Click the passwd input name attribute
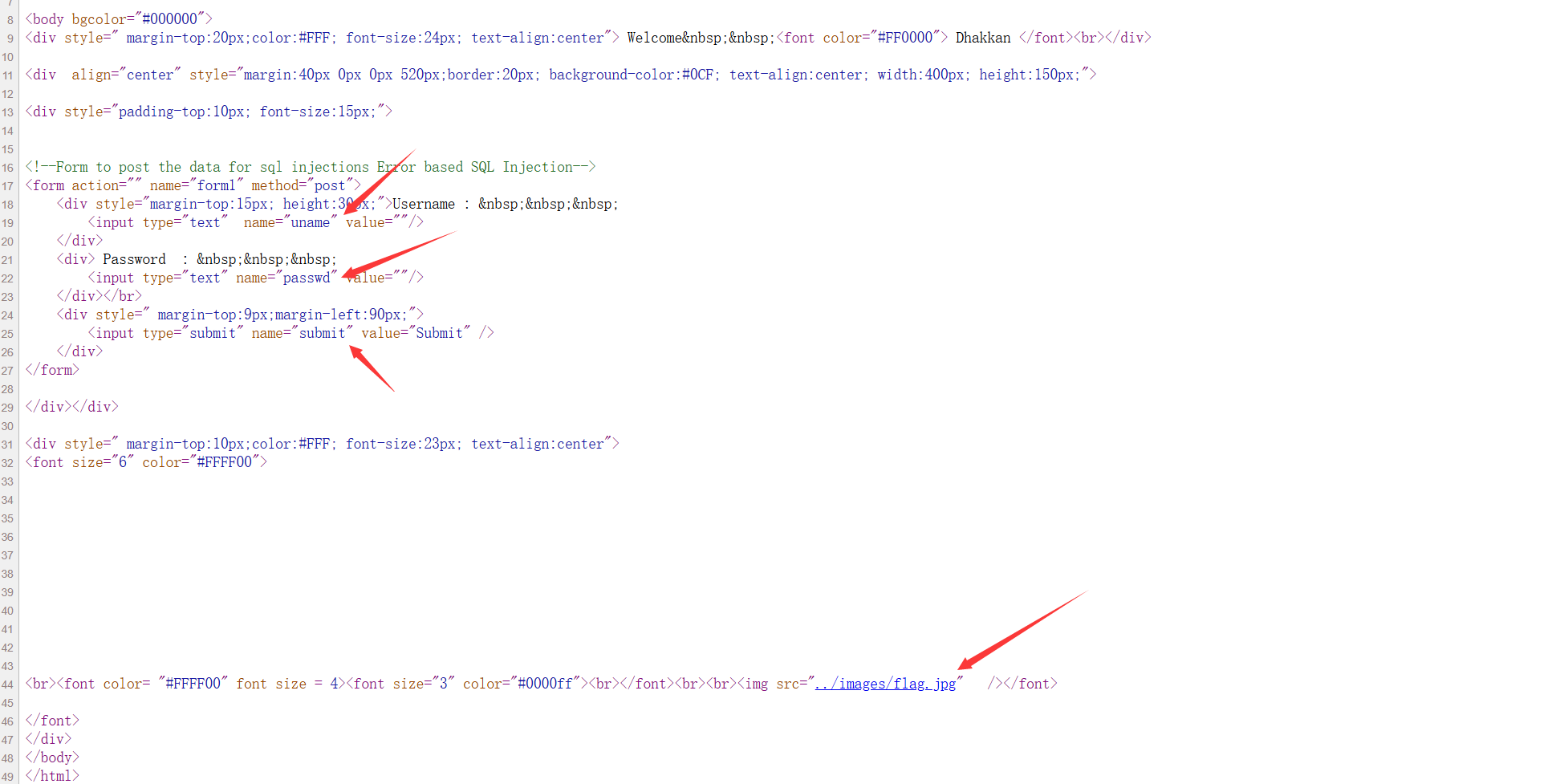This screenshot has height=784, width=1560. 309,277
